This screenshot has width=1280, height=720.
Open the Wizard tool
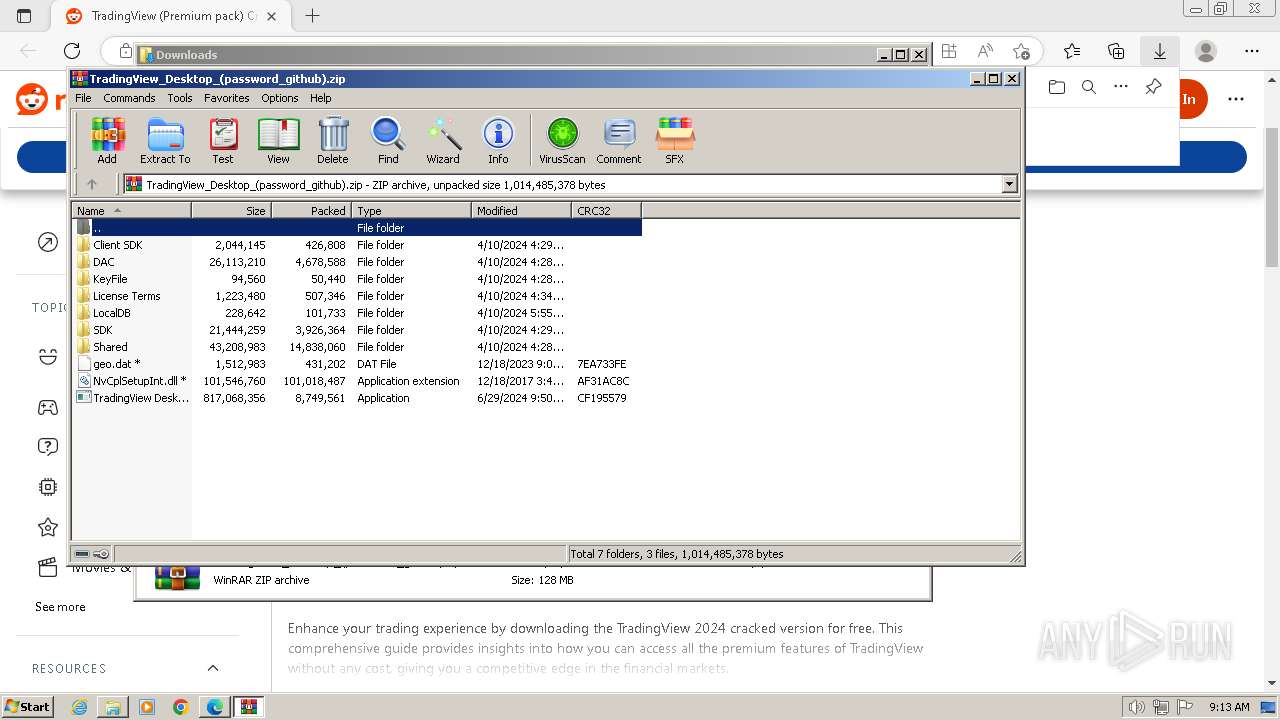tap(443, 141)
